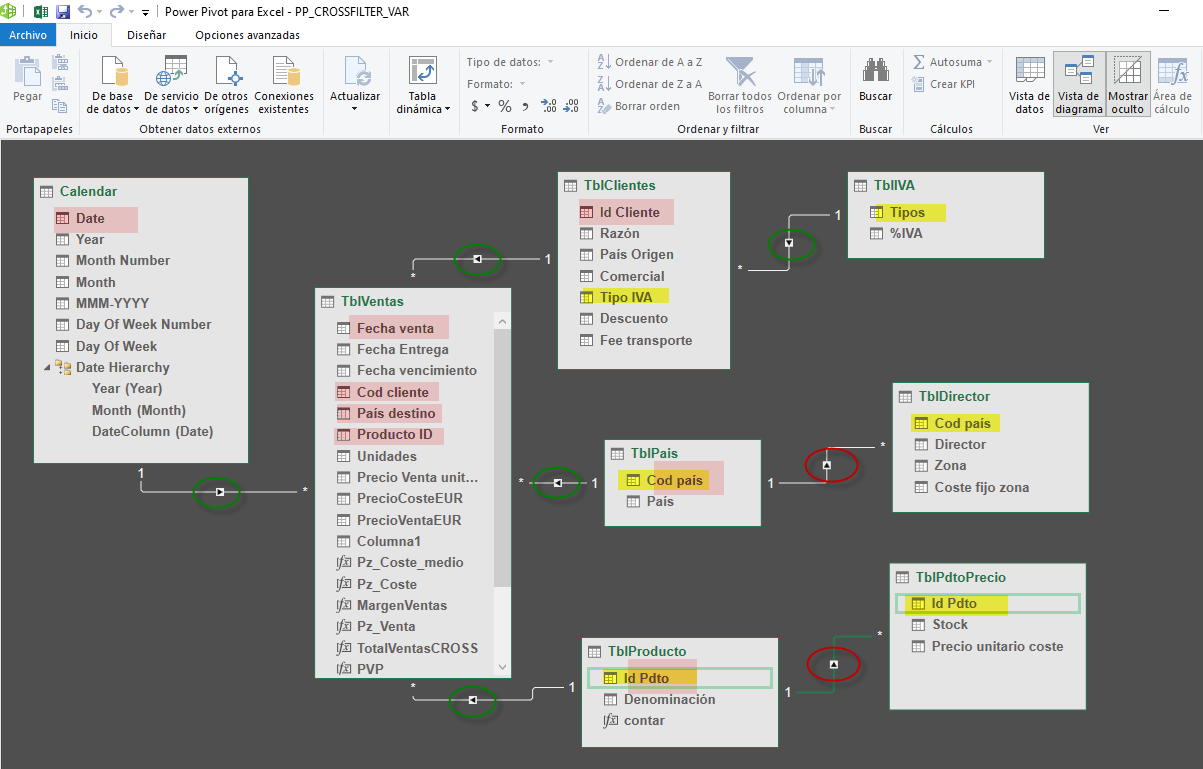Select Vista de diagrama icon

point(1080,82)
